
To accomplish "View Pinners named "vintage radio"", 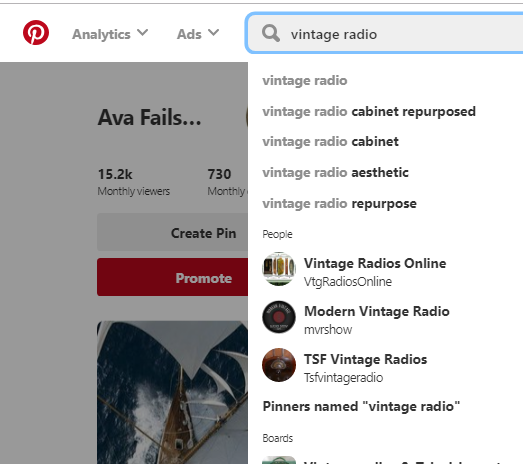I will 361,407.
